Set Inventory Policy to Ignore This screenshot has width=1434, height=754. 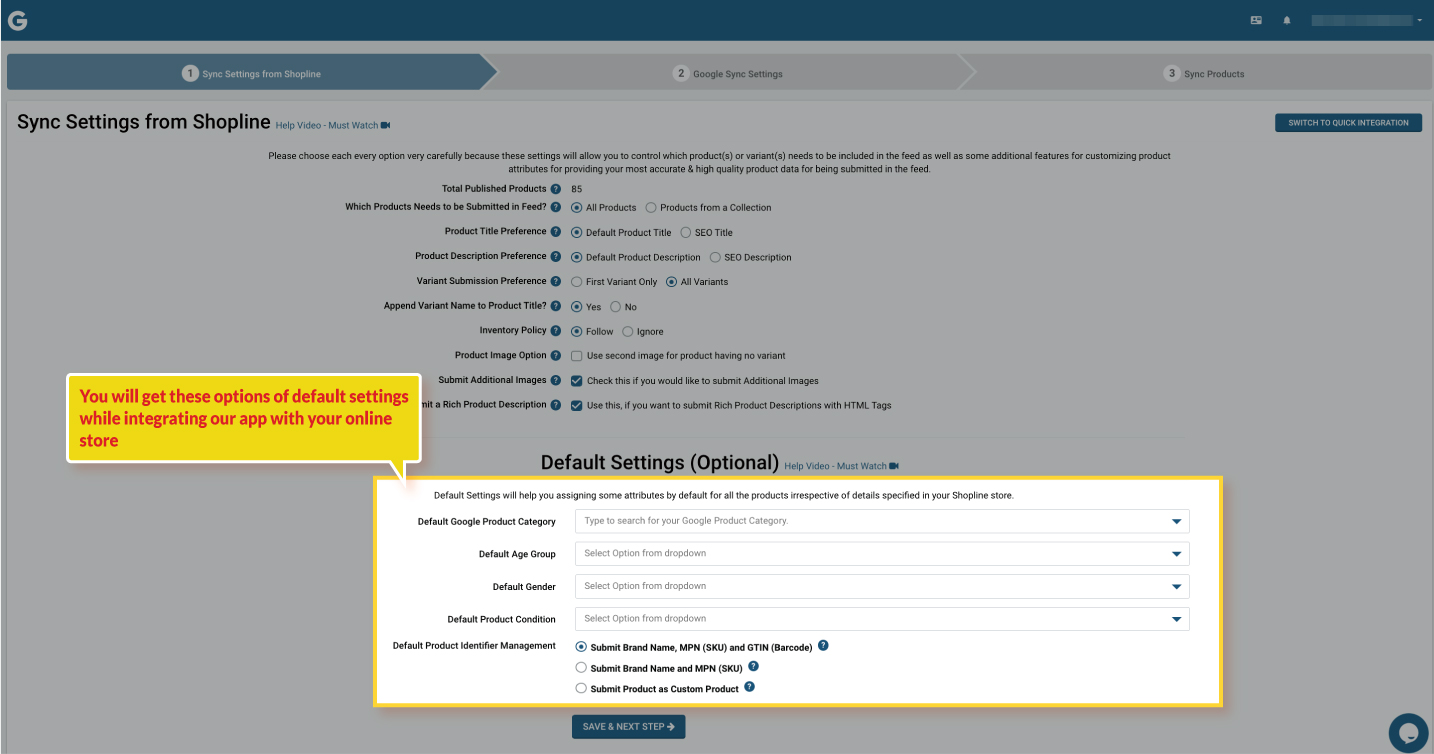click(x=627, y=331)
